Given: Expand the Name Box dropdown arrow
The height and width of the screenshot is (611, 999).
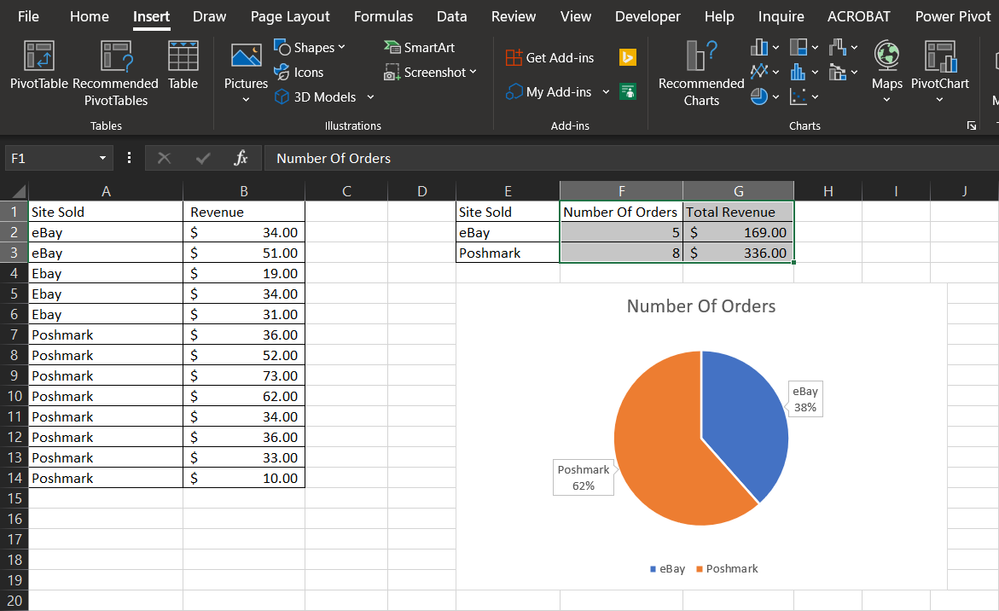Looking at the screenshot, I should coord(103,159).
